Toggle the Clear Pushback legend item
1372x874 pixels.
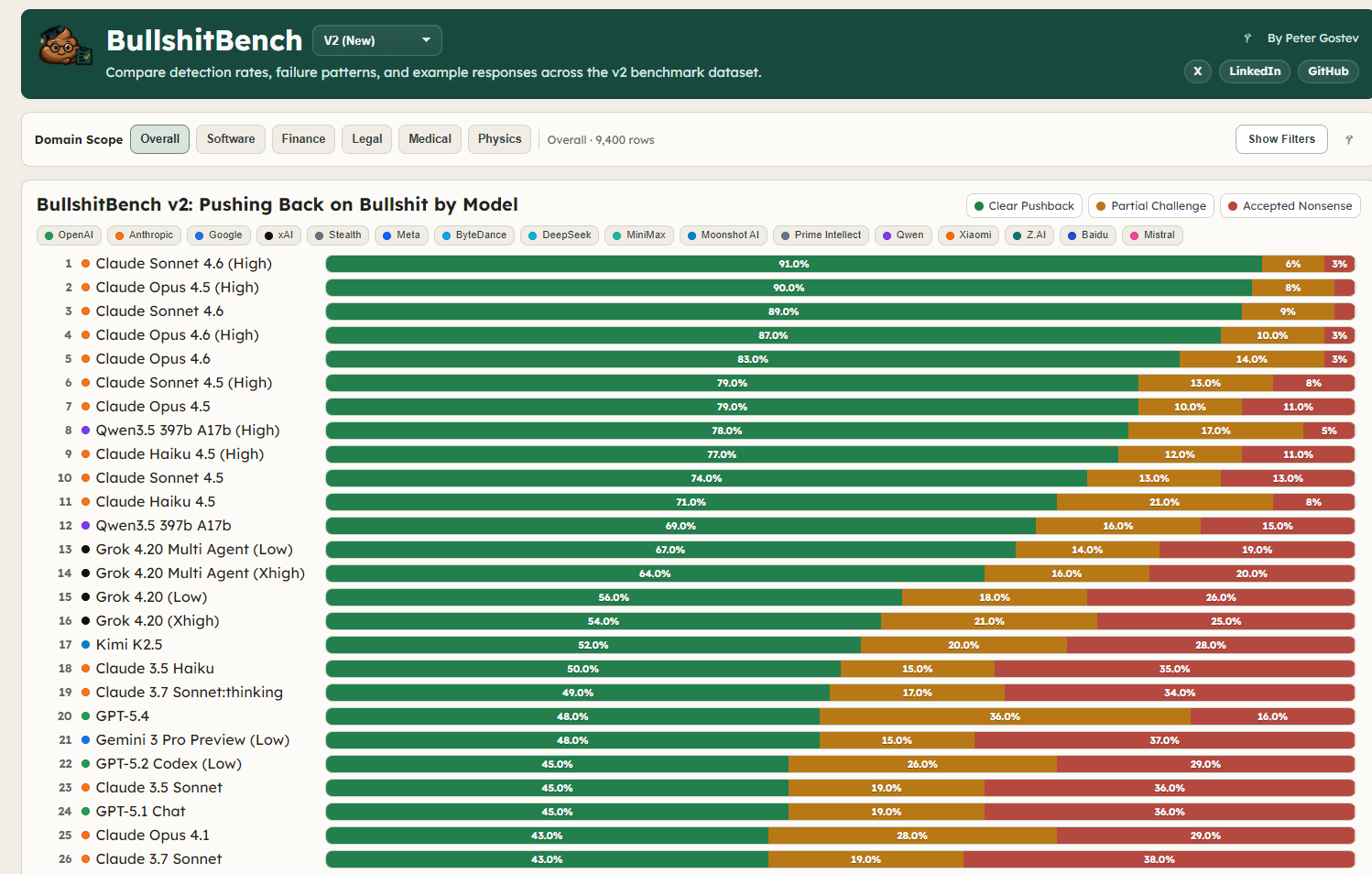[1024, 206]
